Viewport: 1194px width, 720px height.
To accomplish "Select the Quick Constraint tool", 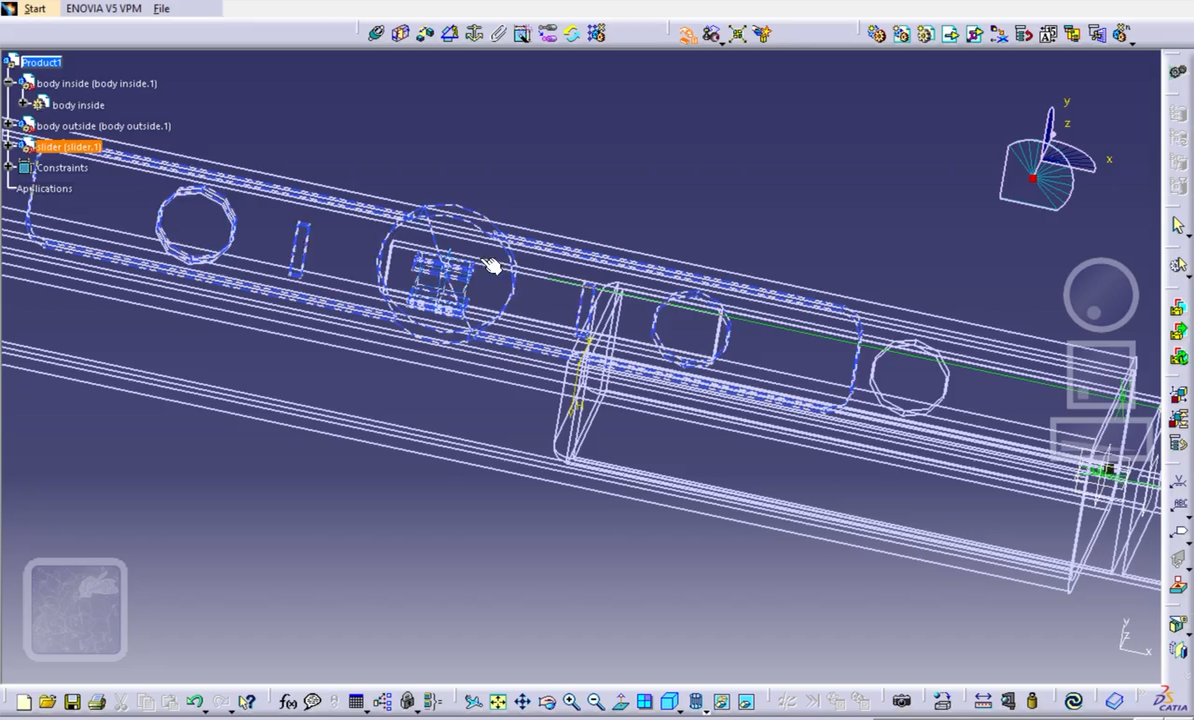I will pos(522,33).
